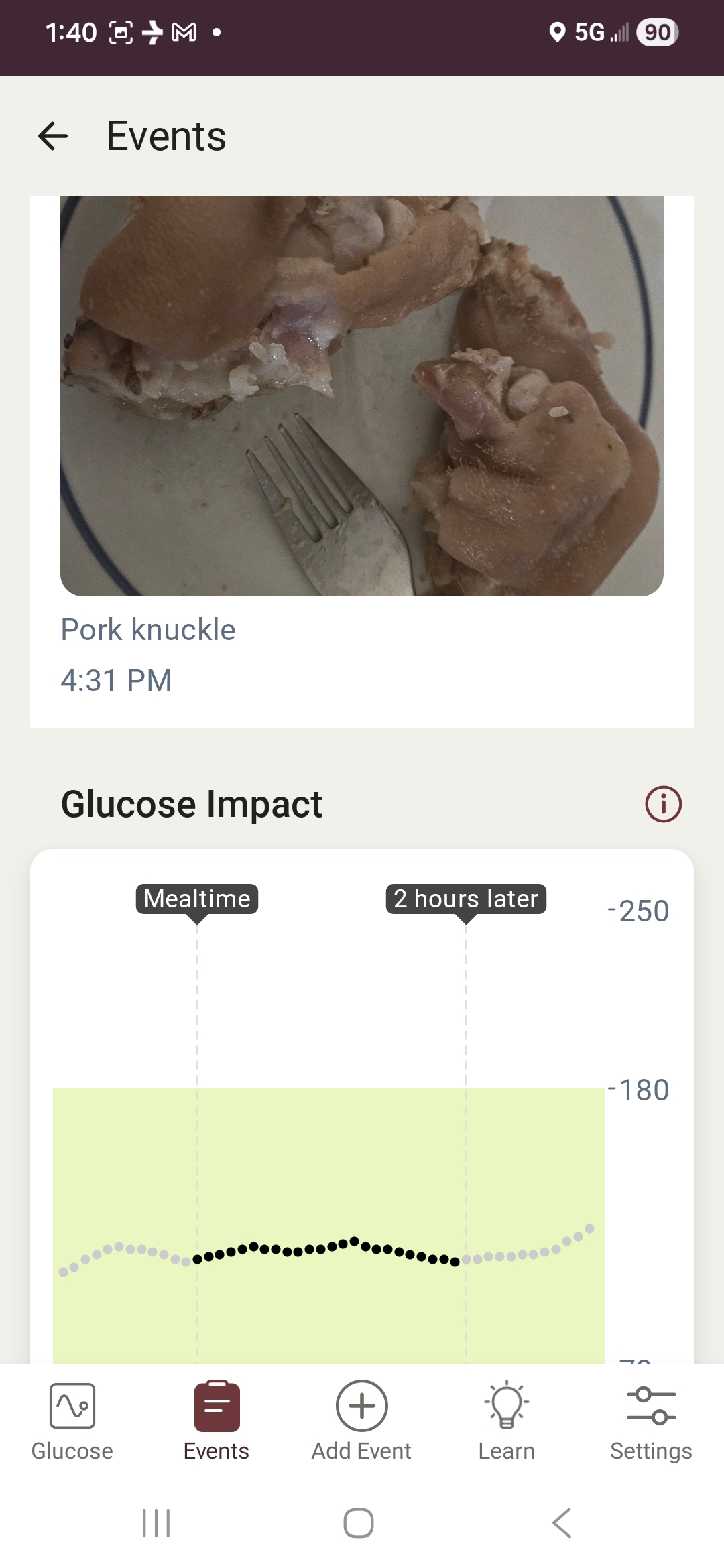The height and width of the screenshot is (1568, 724).
Task: Switch to the Glucose tab label
Action: pyautogui.click(x=72, y=1451)
